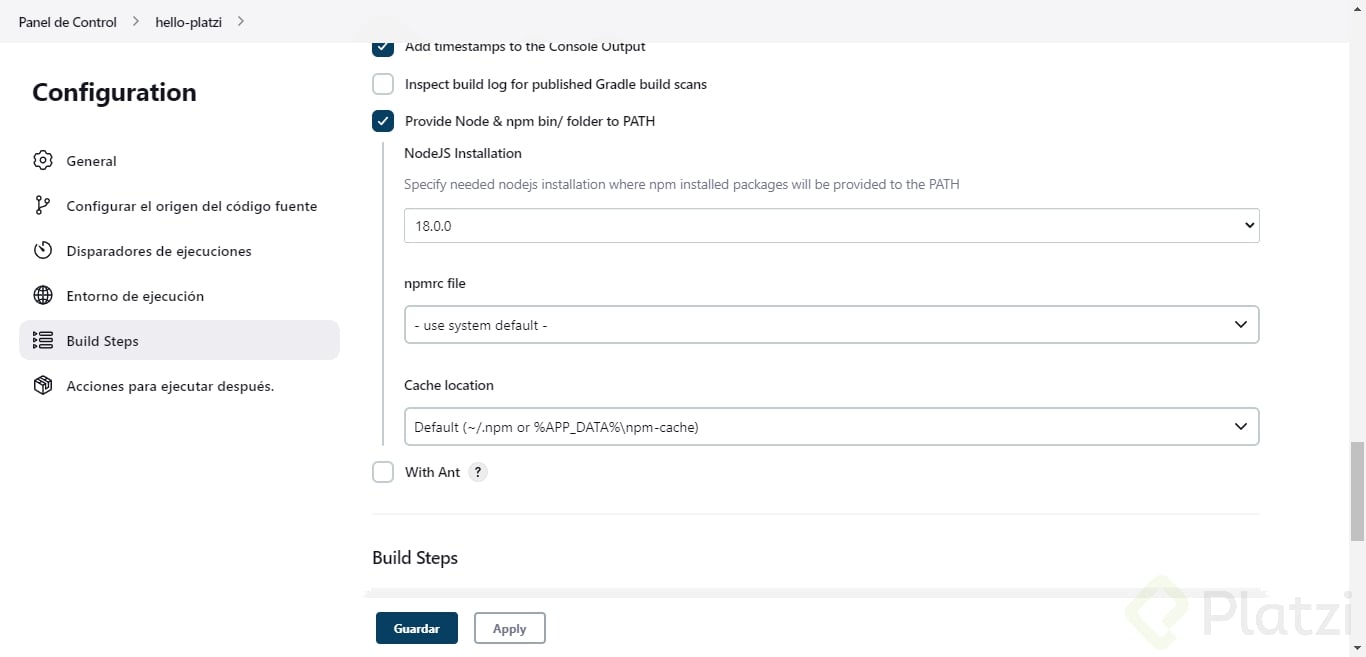Click the chevron after hello-platzi breadcrumb
Viewport: 1366px width, 657px height.
pyautogui.click(x=241, y=21)
